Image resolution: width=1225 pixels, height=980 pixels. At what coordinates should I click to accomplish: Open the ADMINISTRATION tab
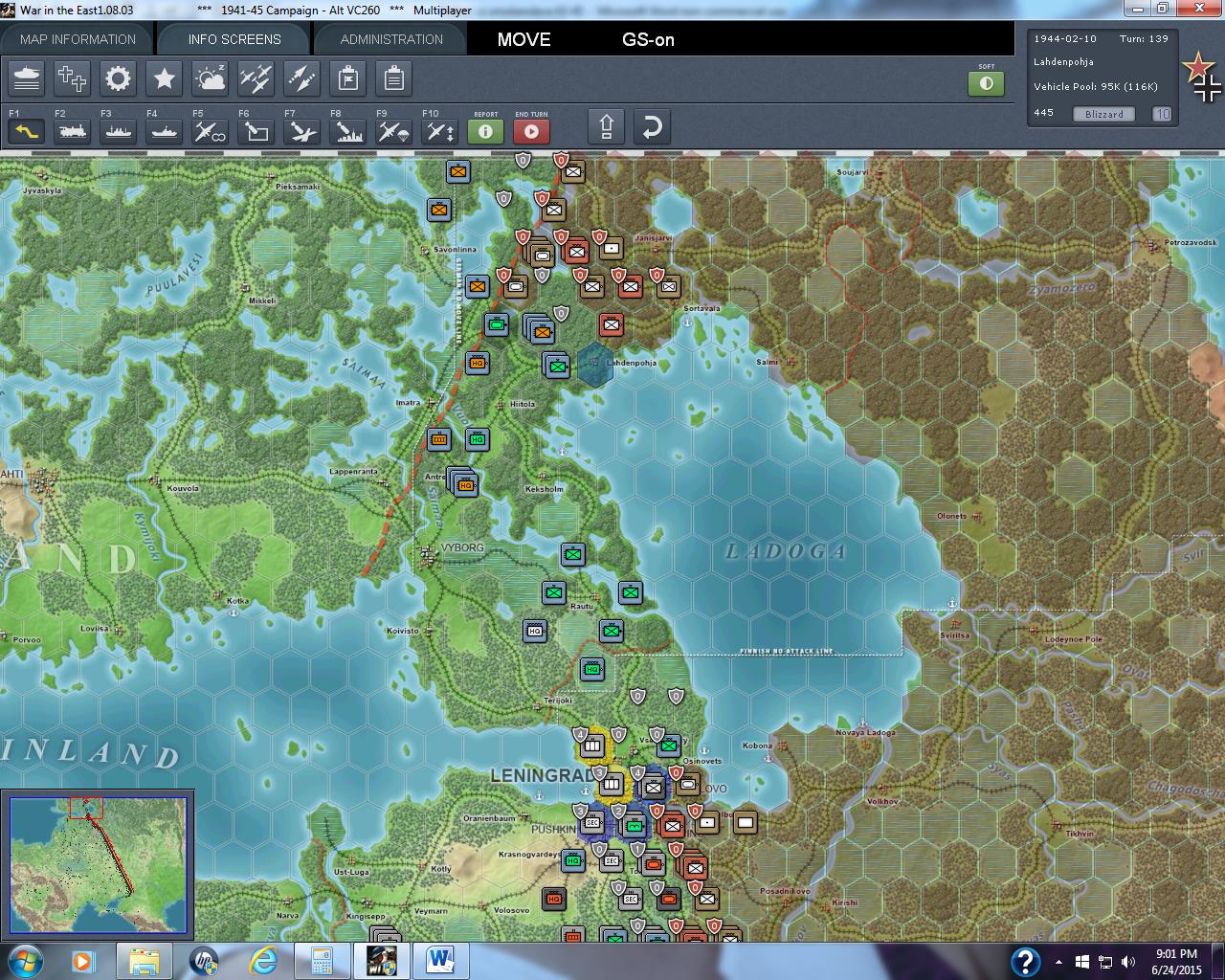click(391, 39)
